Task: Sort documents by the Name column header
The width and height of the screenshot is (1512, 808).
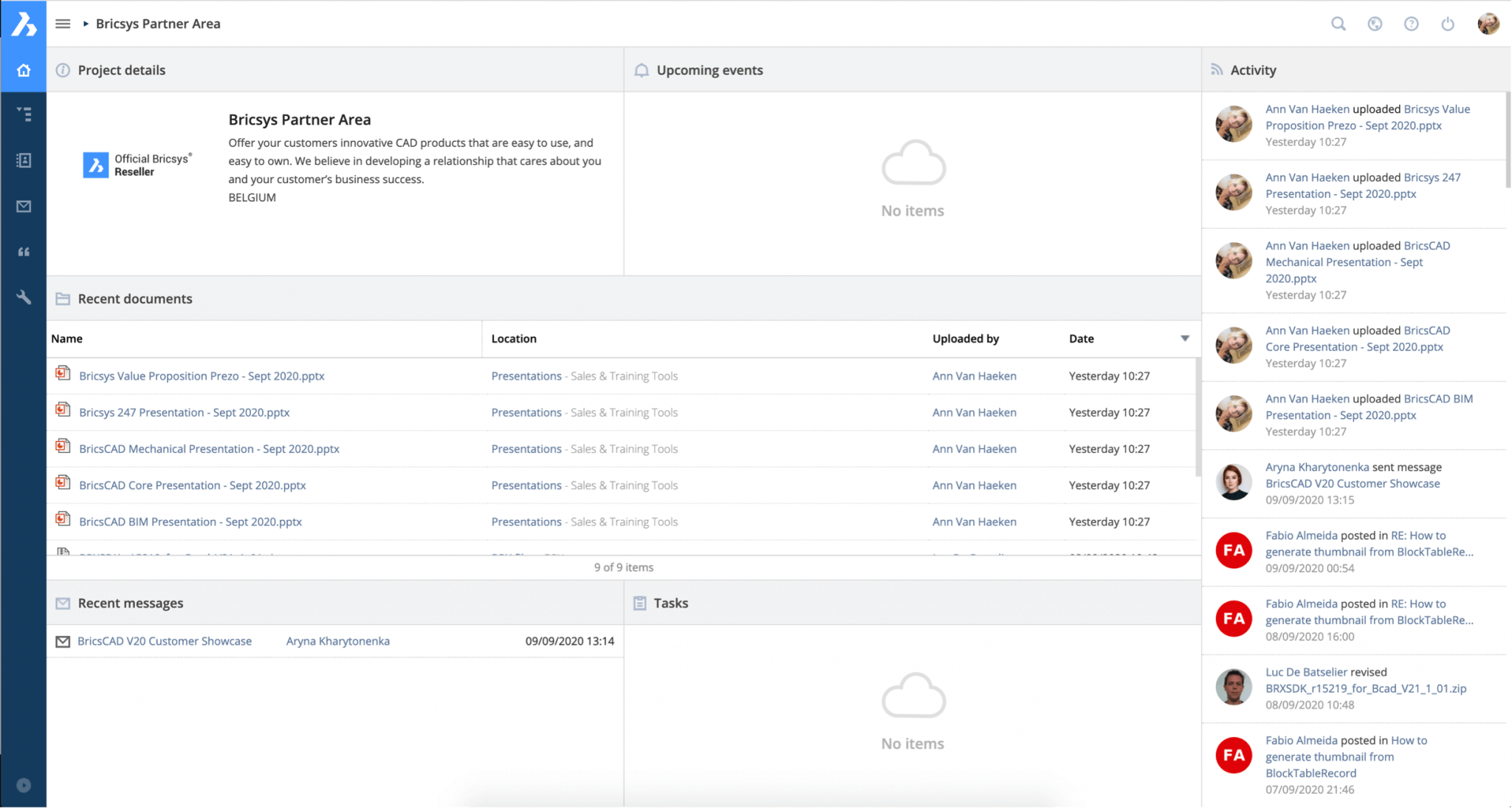Action: pyautogui.click(x=67, y=338)
